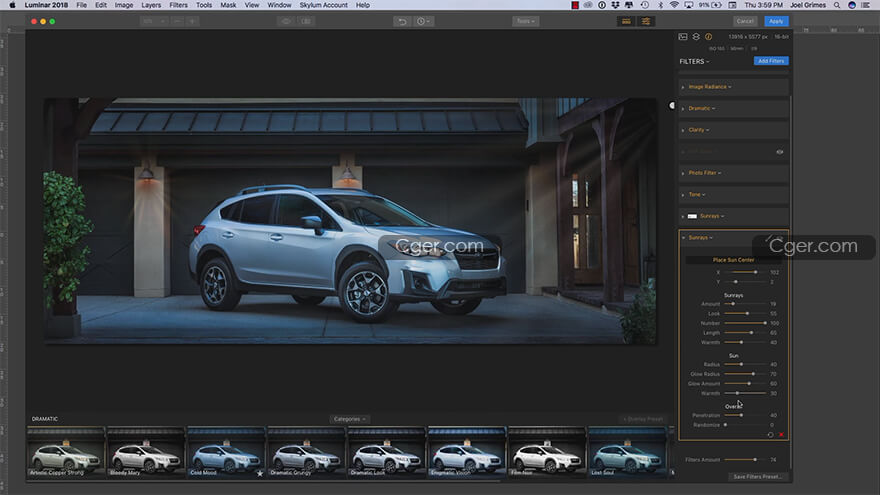880x495 pixels.
Task: Click the compare view icon in toolbar
Action: tap(306, 21)
